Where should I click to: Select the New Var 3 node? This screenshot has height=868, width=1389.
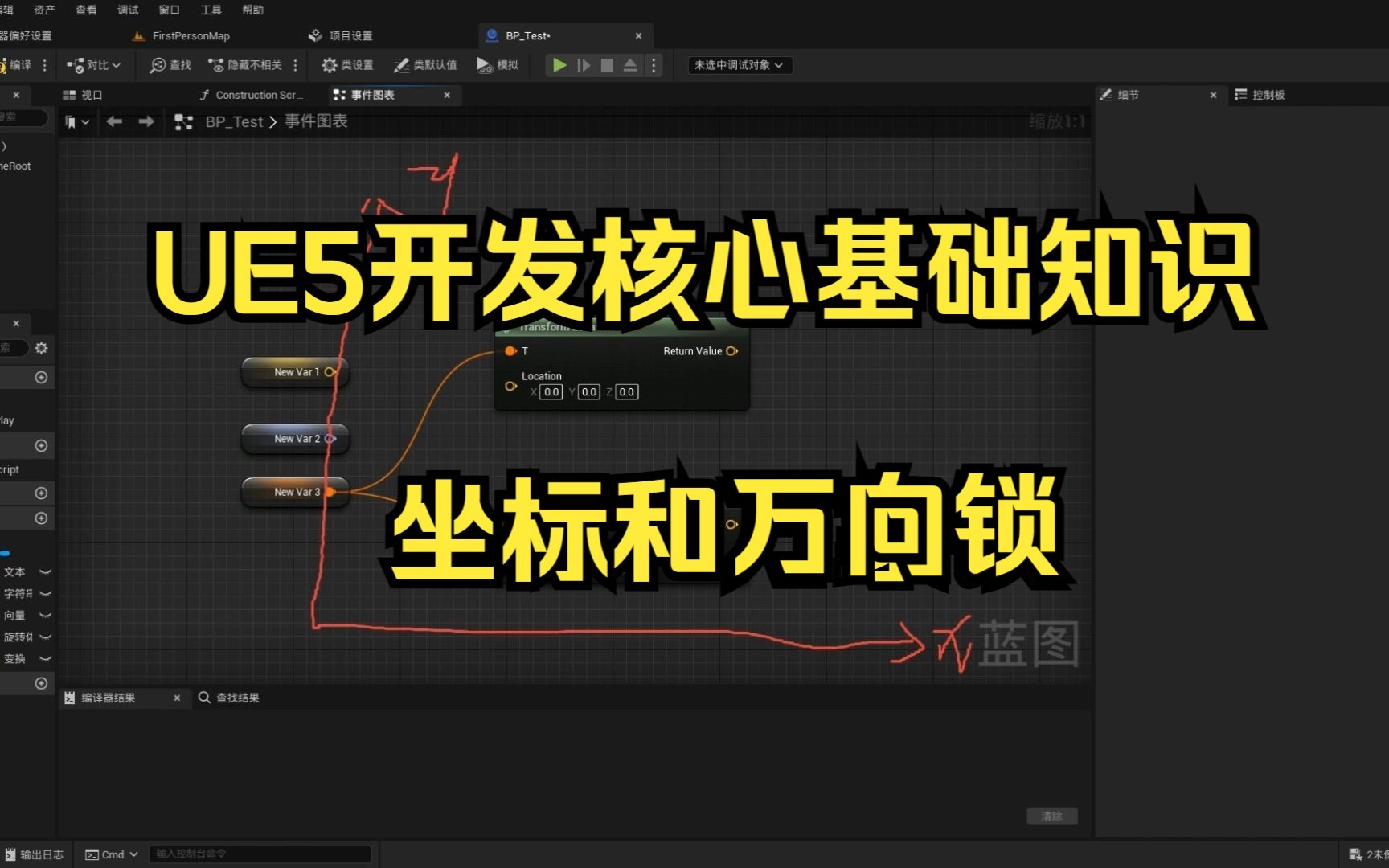[294, 492]
